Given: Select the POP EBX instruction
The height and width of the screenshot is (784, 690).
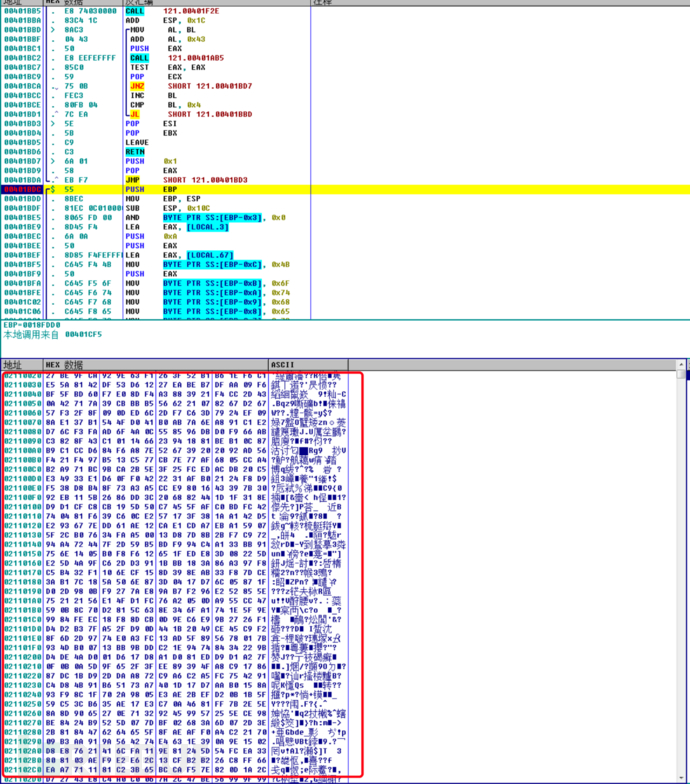Looking at the screenshot, I should tap(151, 133).
